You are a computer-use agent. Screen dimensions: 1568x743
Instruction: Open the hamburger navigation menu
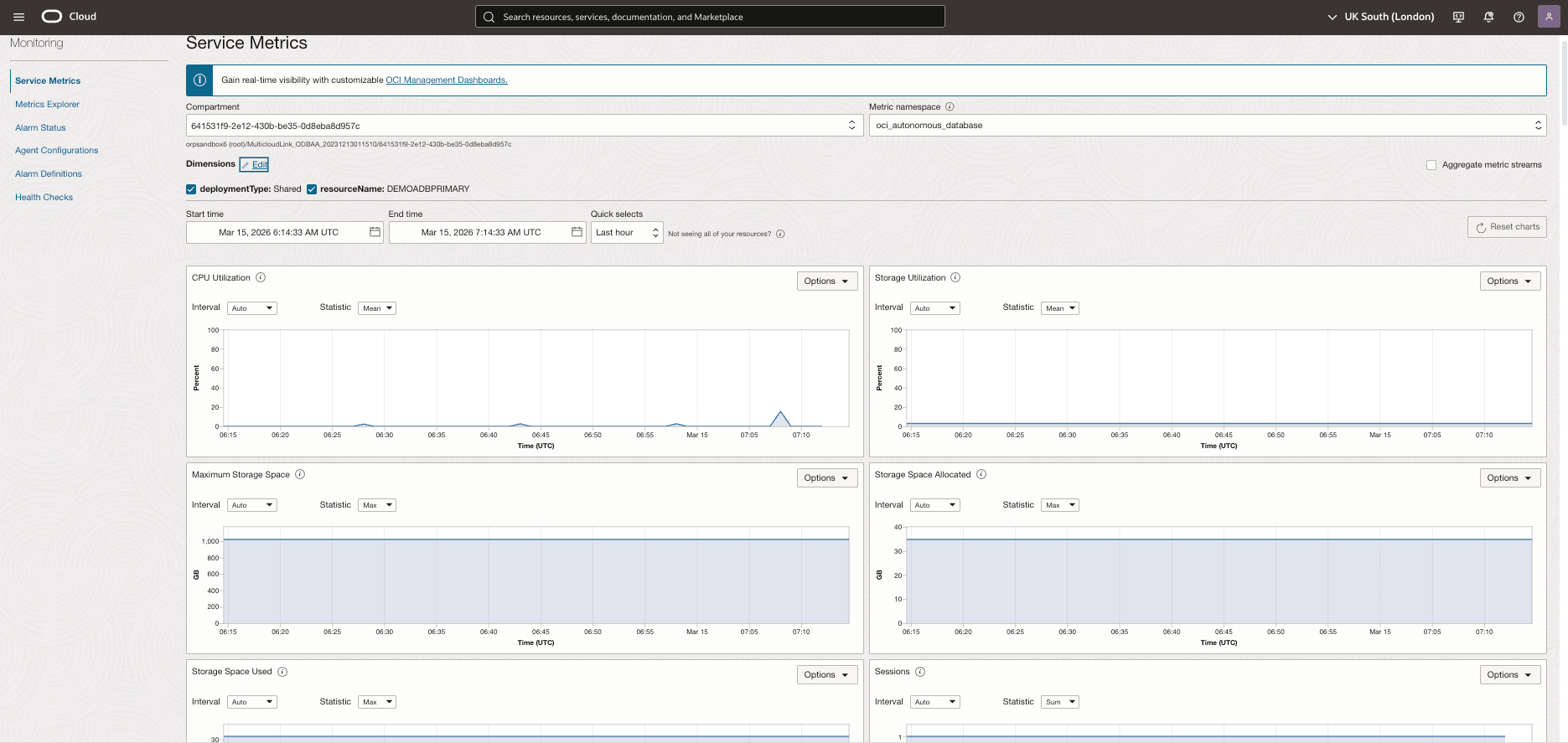pos(18,17)
